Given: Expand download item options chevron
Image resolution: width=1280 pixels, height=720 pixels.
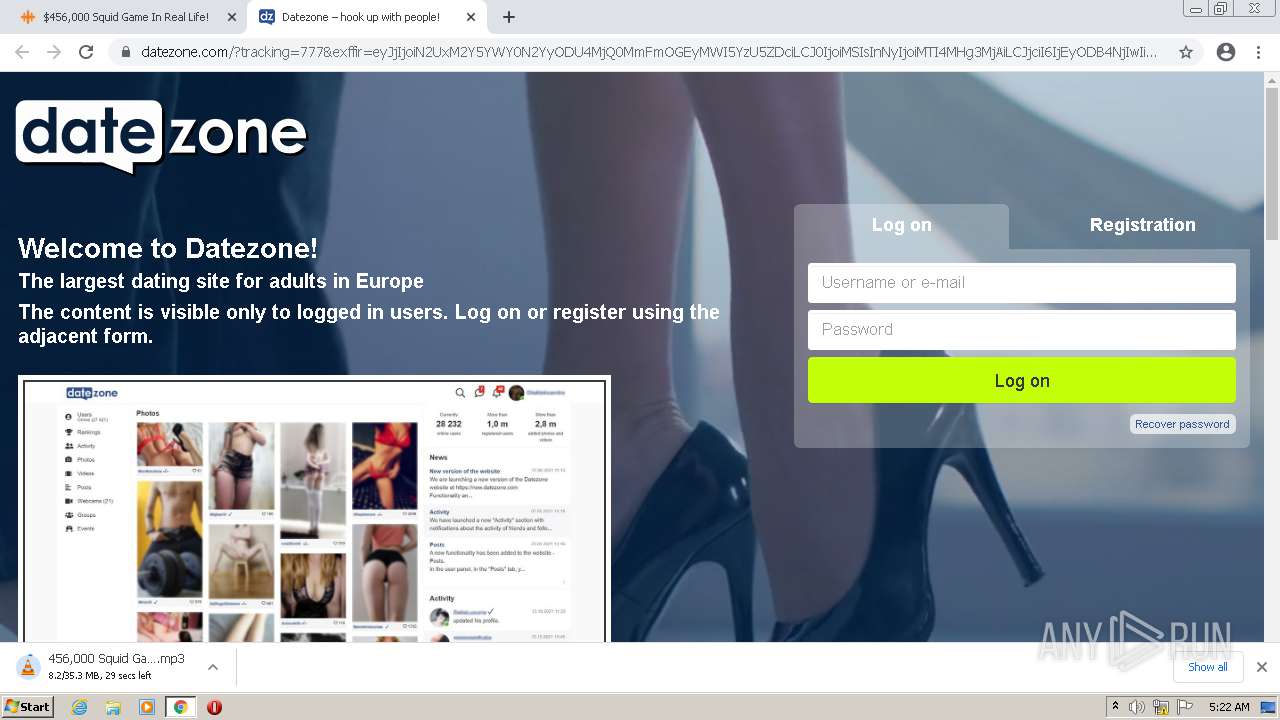Looking at the screenshot, I should 213,667.
